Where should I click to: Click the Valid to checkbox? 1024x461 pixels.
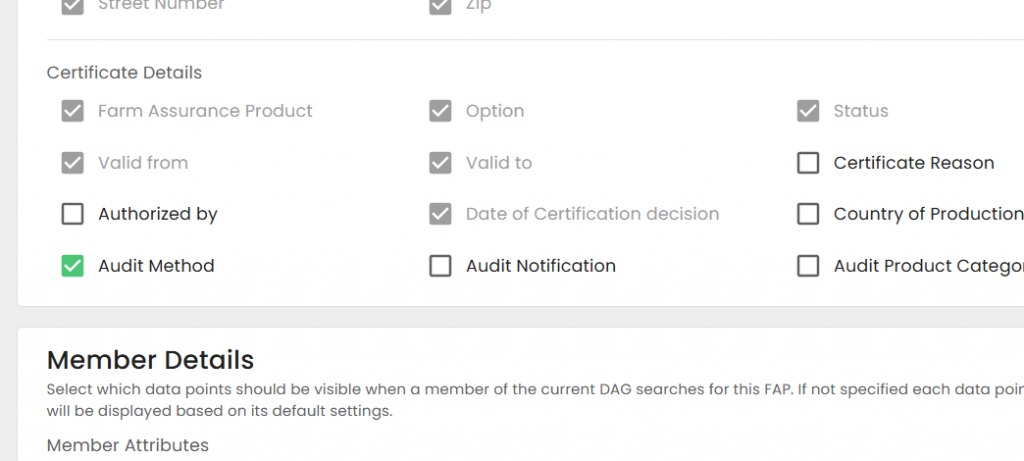click(x=440, y=163)
